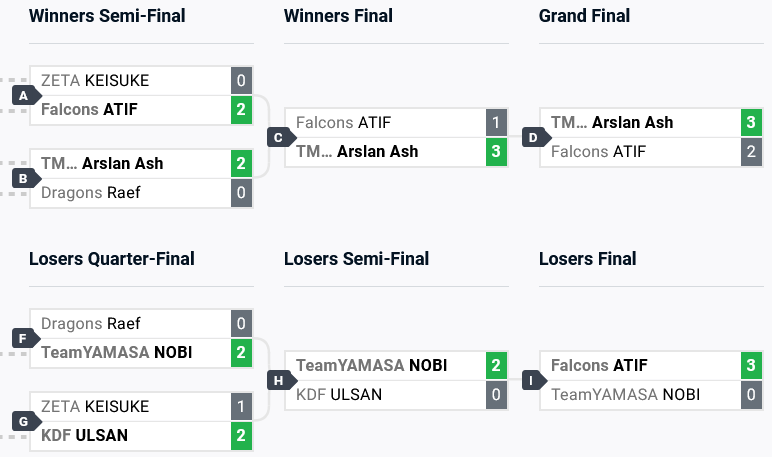Click match D label badge
Viewport: 772px width, 457px height.
click(x=533, y=137)
